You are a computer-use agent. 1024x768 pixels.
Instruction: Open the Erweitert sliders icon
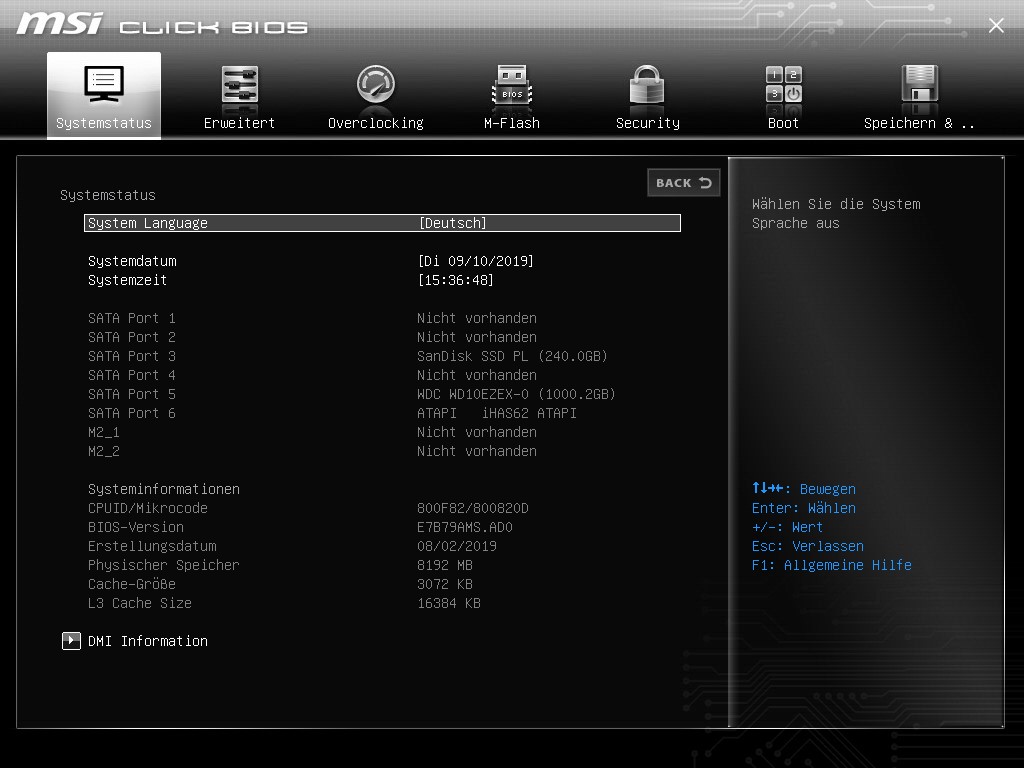240,84
